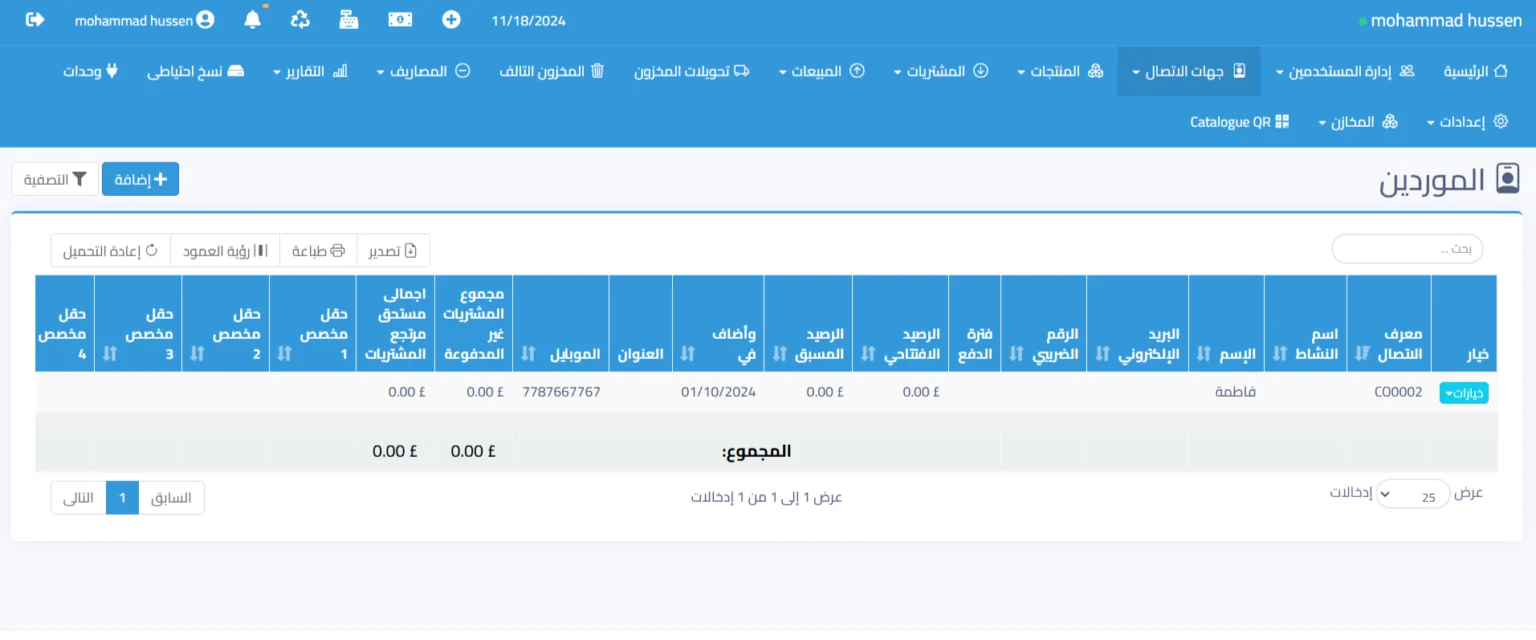Click the إضافة add button

140,179
